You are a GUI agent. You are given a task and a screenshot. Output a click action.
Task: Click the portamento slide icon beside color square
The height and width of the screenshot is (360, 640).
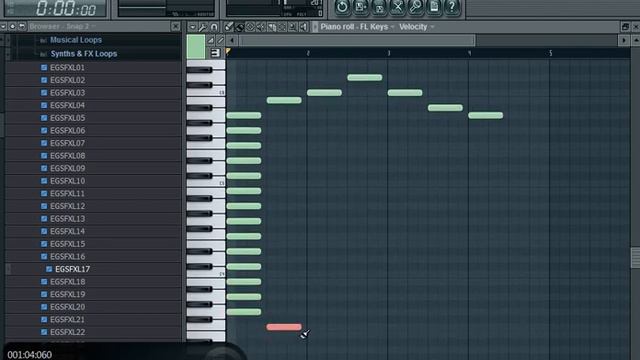pos(211,40)
